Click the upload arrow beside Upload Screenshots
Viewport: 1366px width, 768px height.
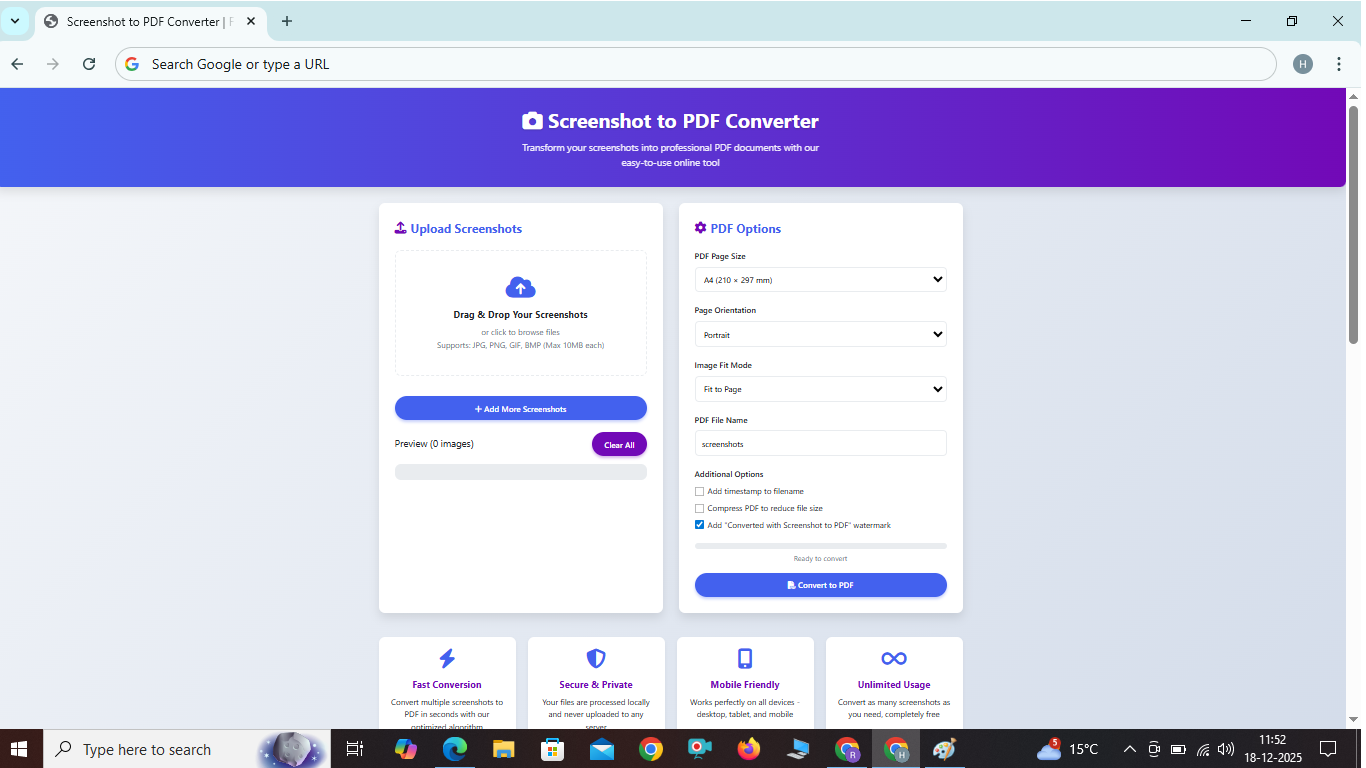[x=398, y=228]
